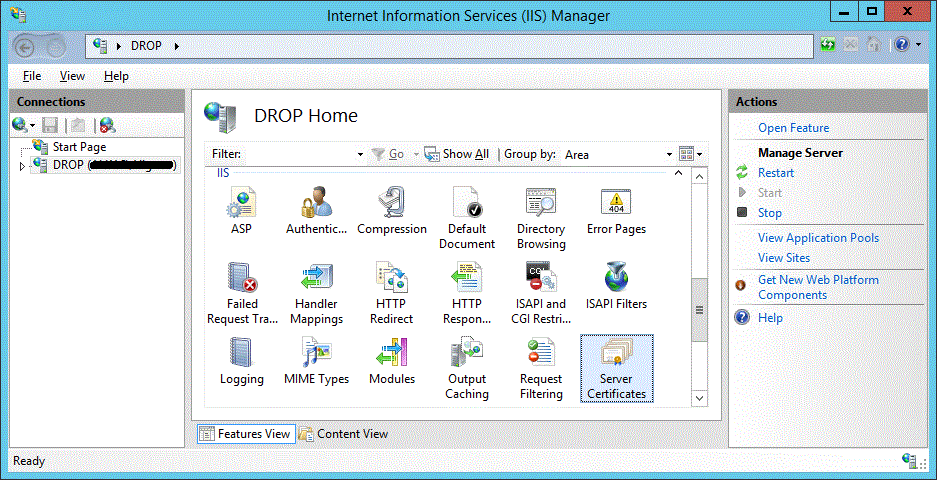Screen dimensions: 937x480
Task: Open the ISAPI Filters feature
Action: tap(616, 279)
